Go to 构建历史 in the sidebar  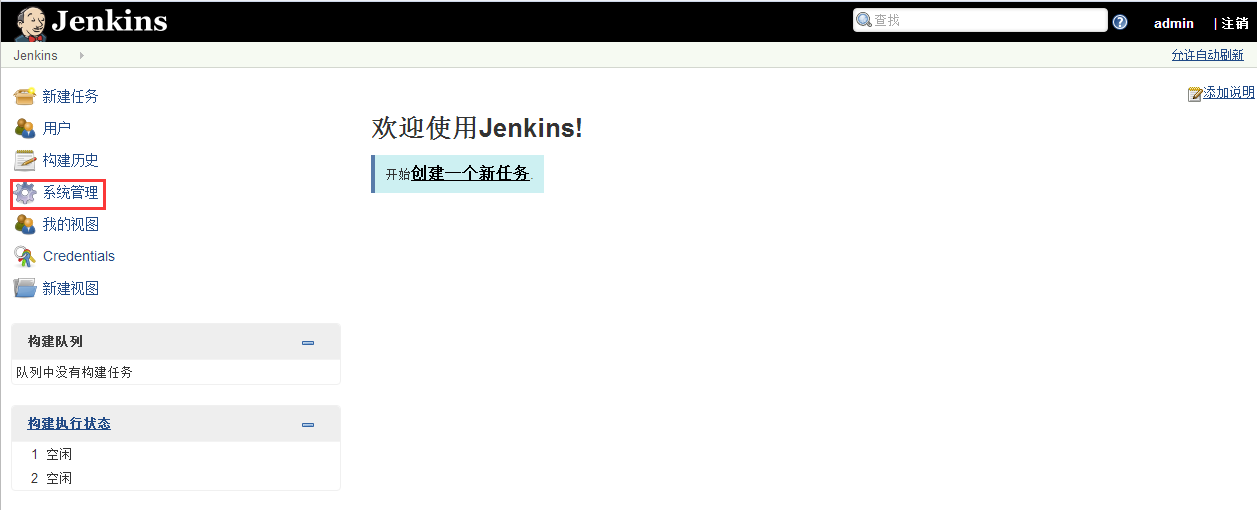pos(70,160)
